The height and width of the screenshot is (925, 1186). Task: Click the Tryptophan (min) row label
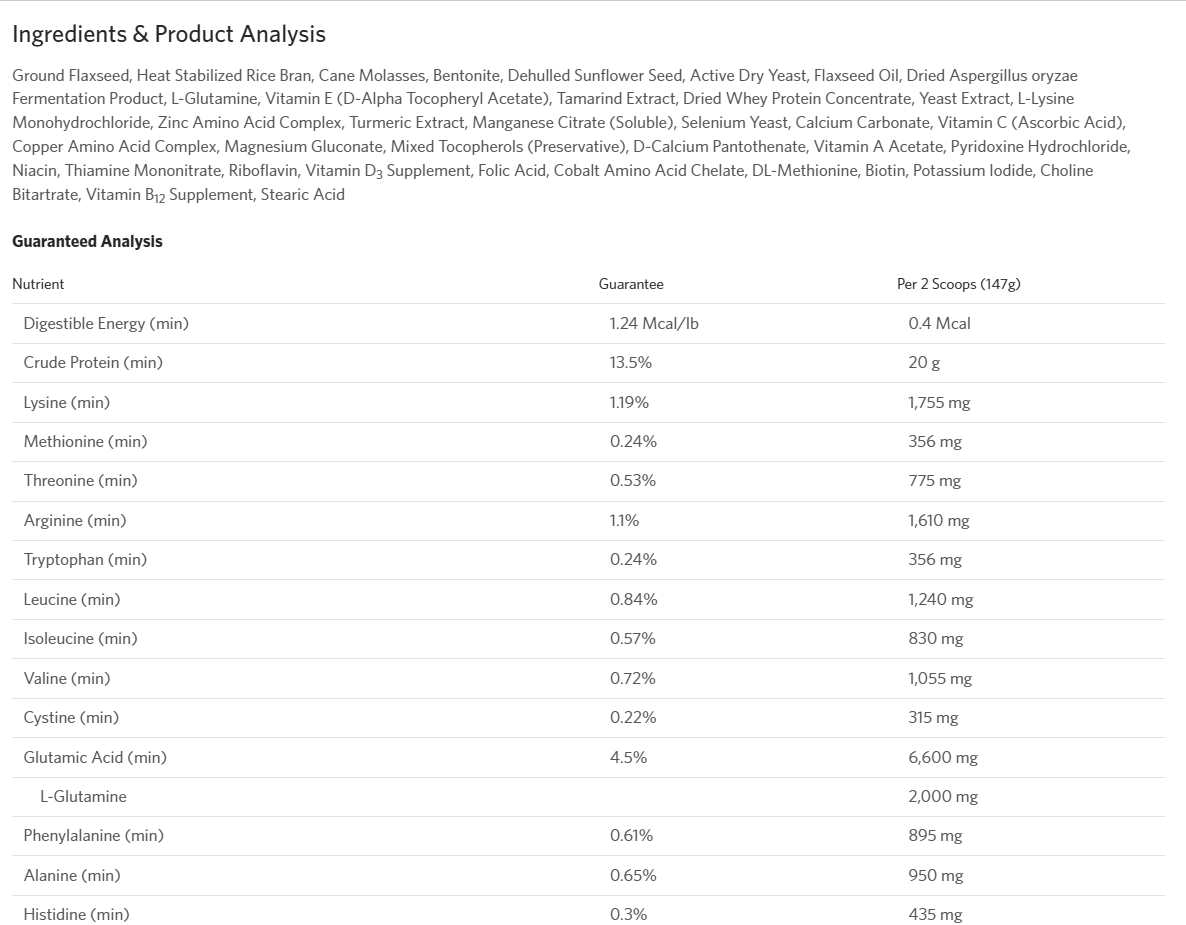[85, 560]
